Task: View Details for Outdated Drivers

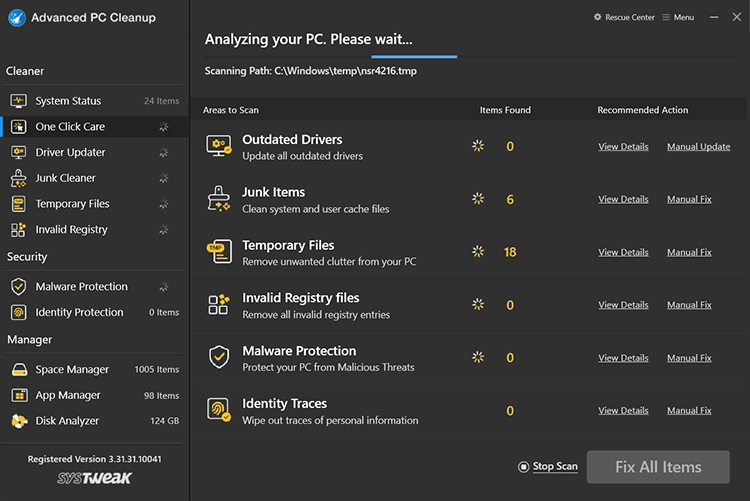Action: click(x=623, y=147)
